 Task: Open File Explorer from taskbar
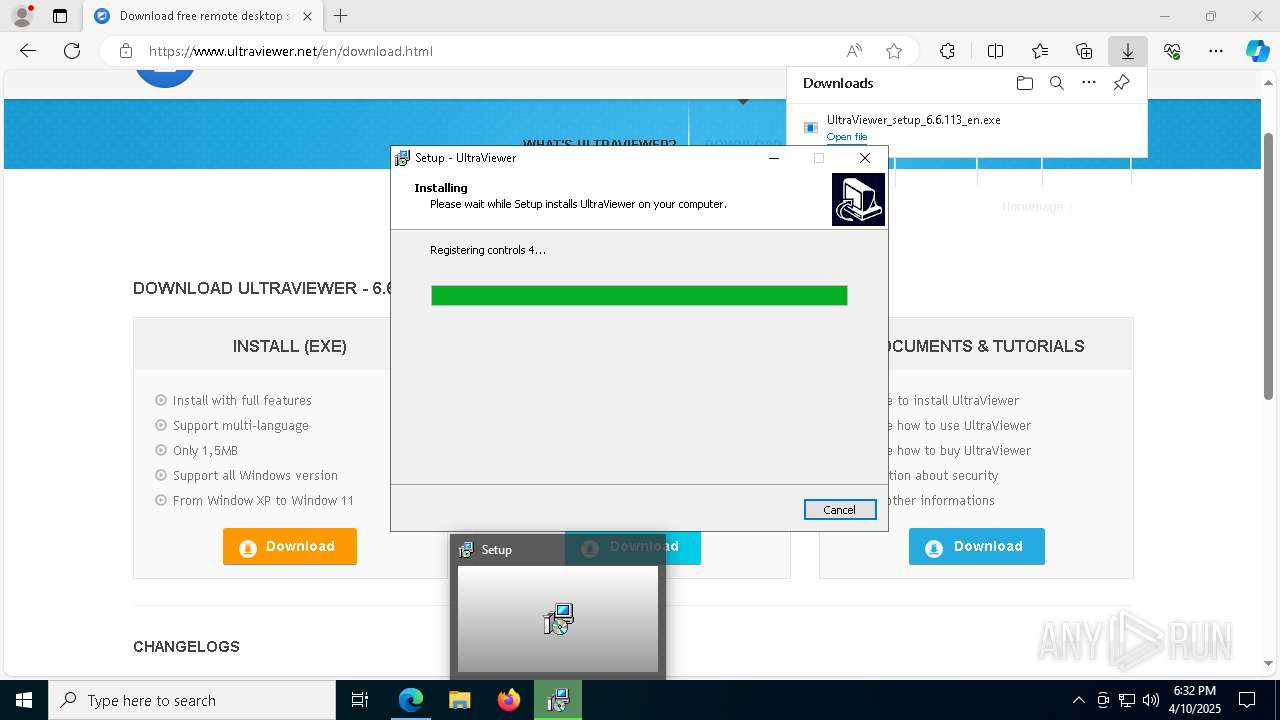tap(460, 700)
